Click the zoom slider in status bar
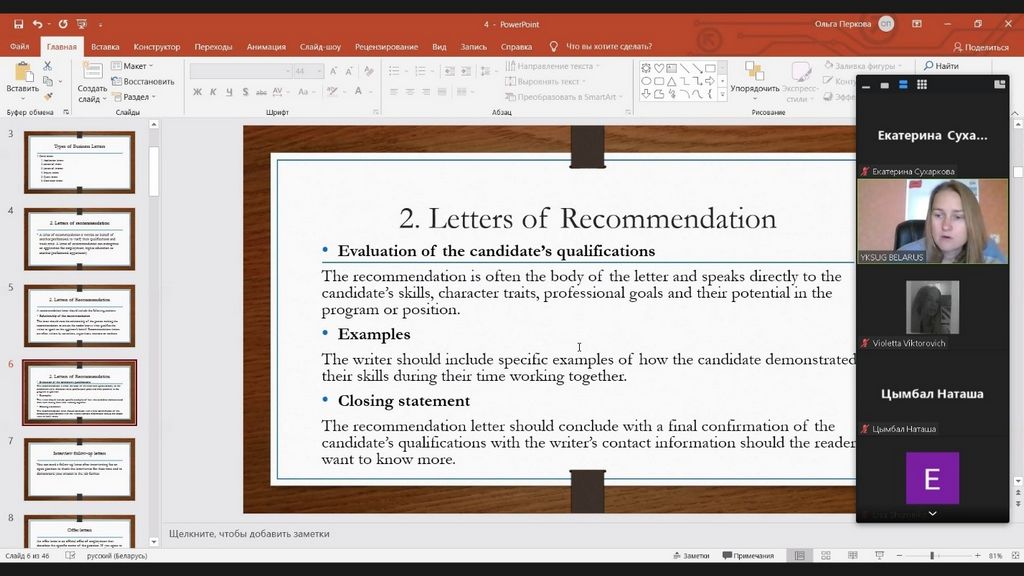 (932, 556)
